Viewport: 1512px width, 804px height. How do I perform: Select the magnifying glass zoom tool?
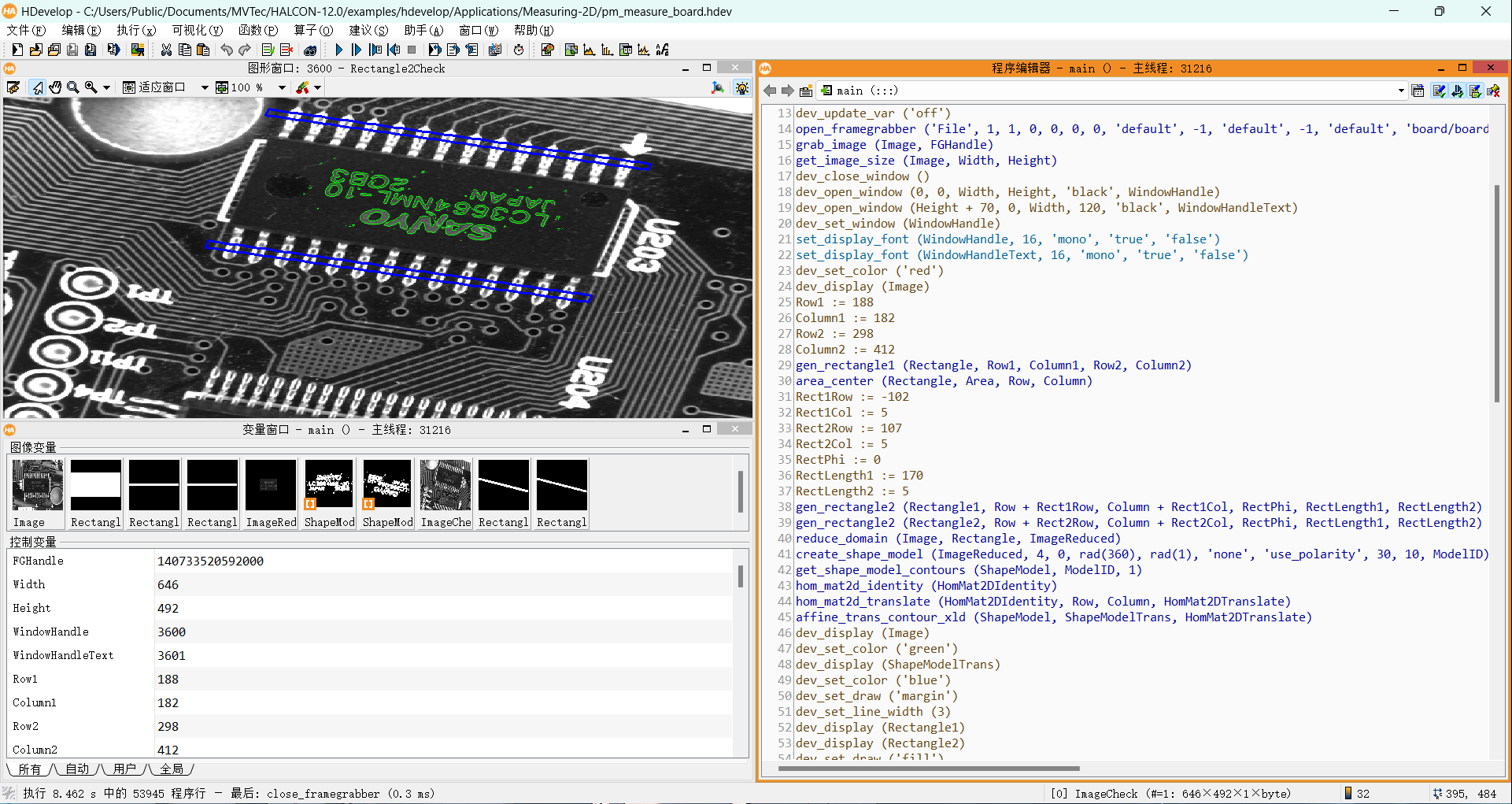tap(73, 87)
